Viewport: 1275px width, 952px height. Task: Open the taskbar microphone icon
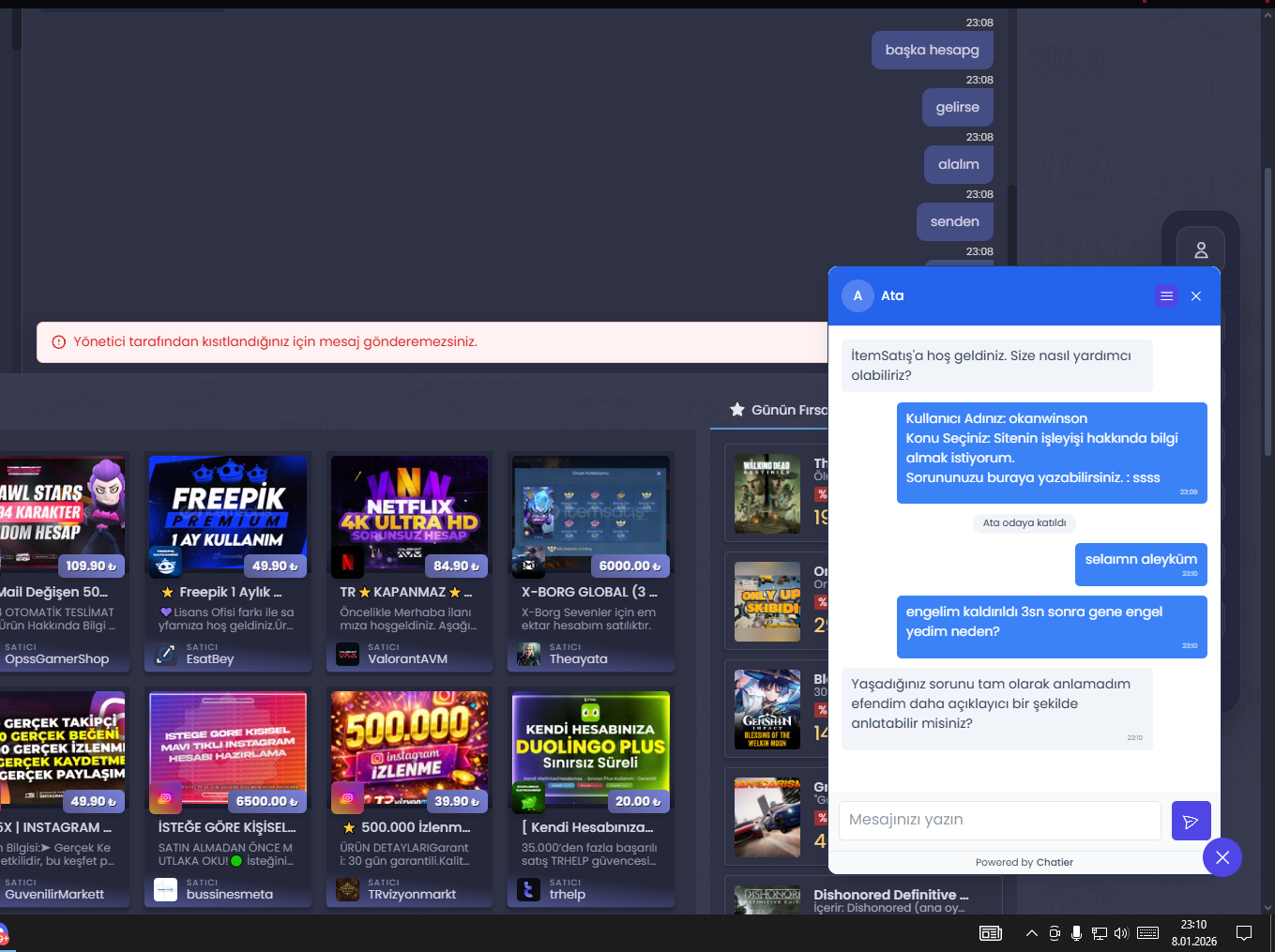point(1076,933)
